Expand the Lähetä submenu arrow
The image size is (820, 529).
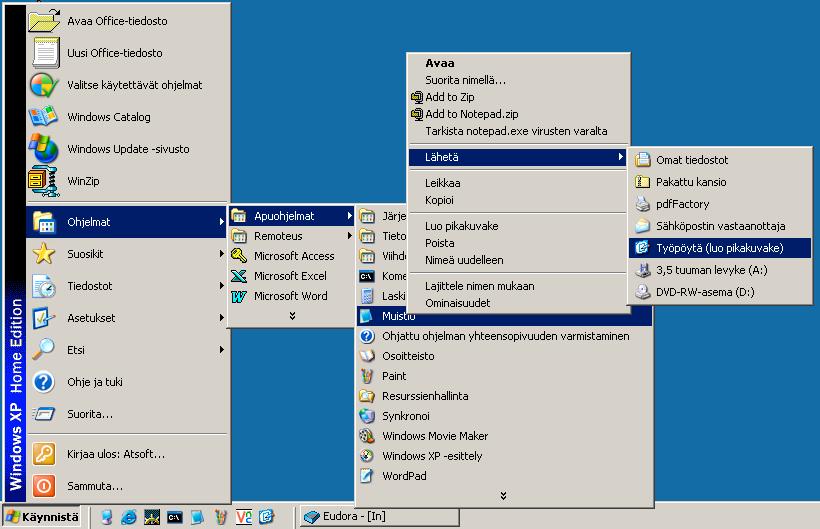coord(620,157)
